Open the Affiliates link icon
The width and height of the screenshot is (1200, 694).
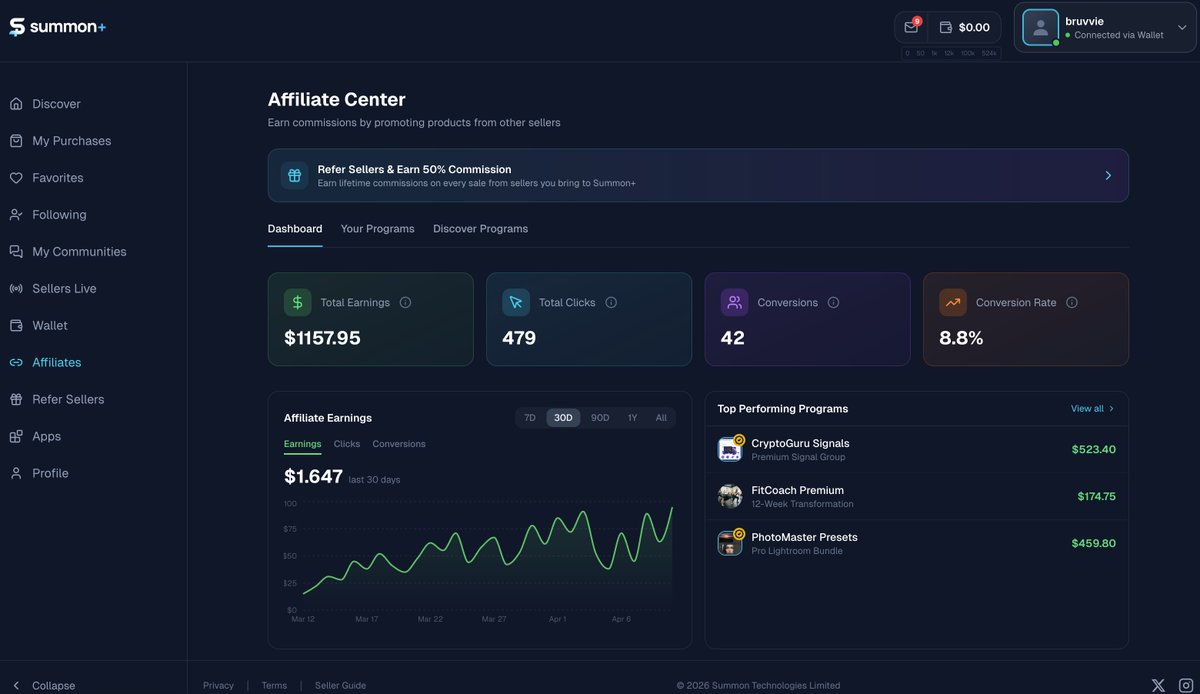tap(16, 363)
